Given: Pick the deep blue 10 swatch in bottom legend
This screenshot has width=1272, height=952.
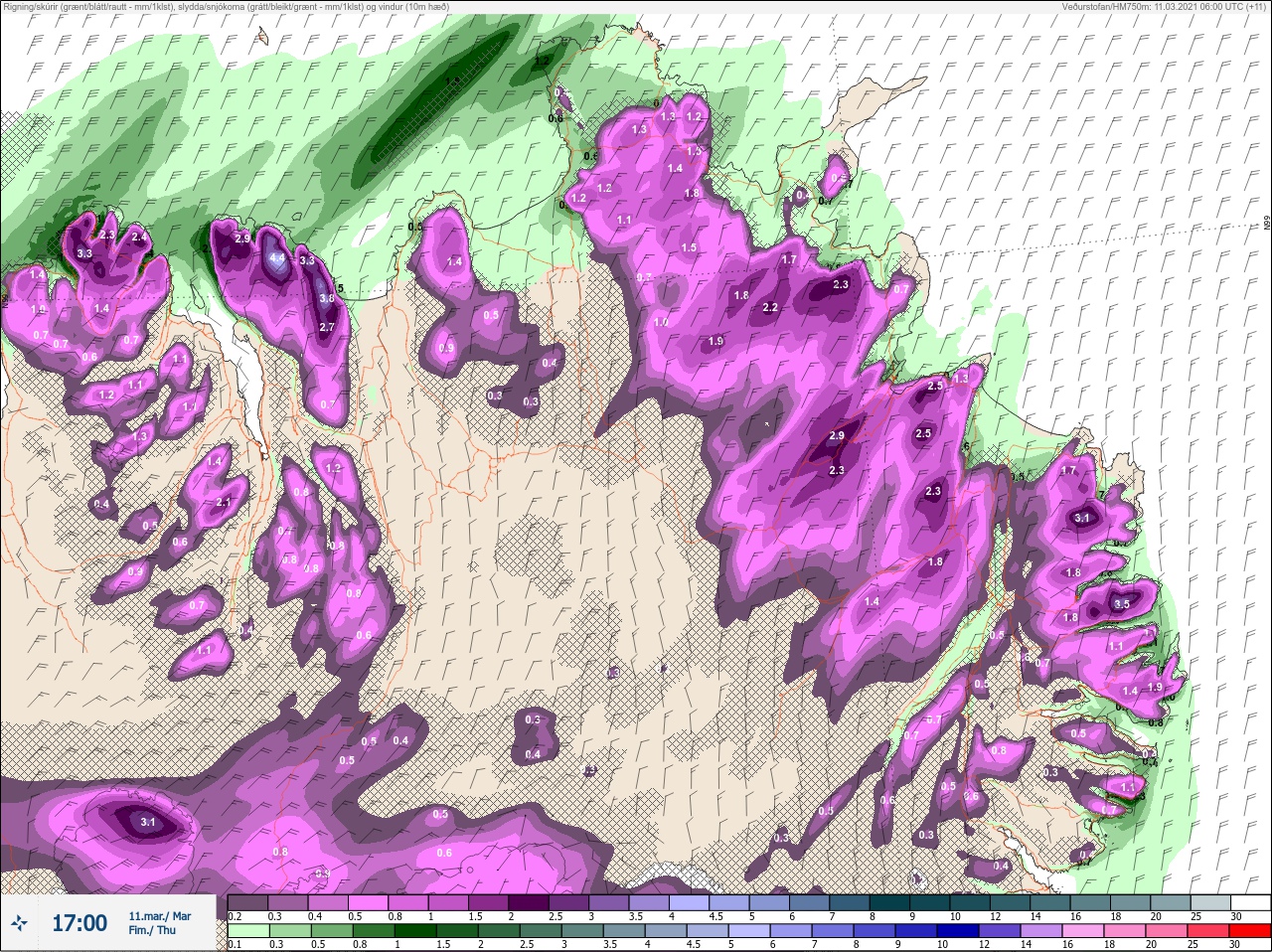Looking at the screenshot, I should click(x=959, y=933).
